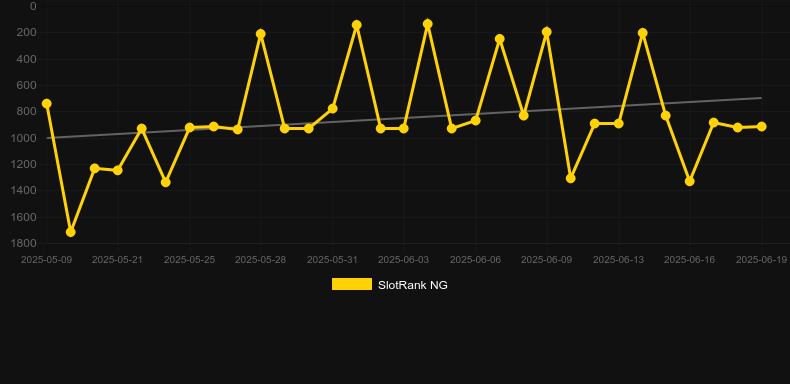Click the 2025-06-16 x-axis label

tap(690, 260)
